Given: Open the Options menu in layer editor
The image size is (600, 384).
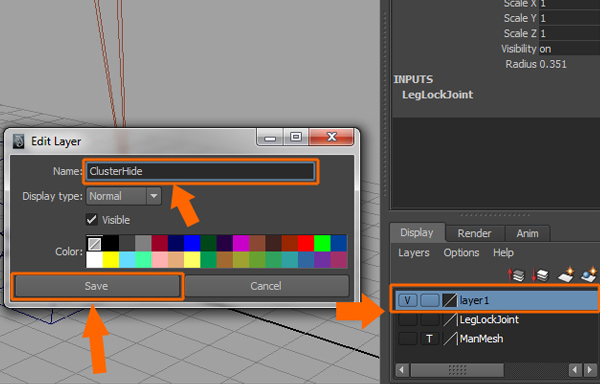Looking at the screenshot, I should pos(461,252).
